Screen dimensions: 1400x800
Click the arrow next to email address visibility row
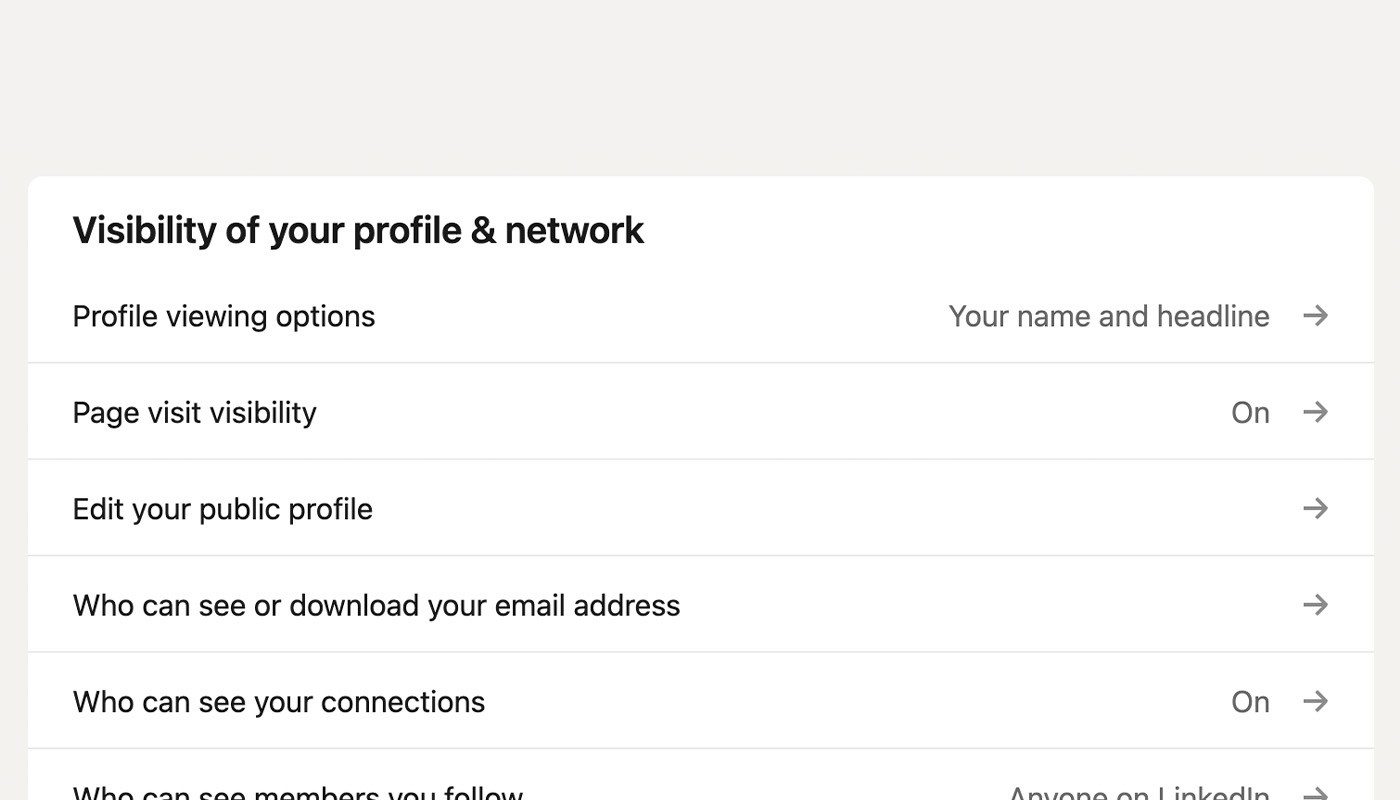click(x=1316, y=604)
